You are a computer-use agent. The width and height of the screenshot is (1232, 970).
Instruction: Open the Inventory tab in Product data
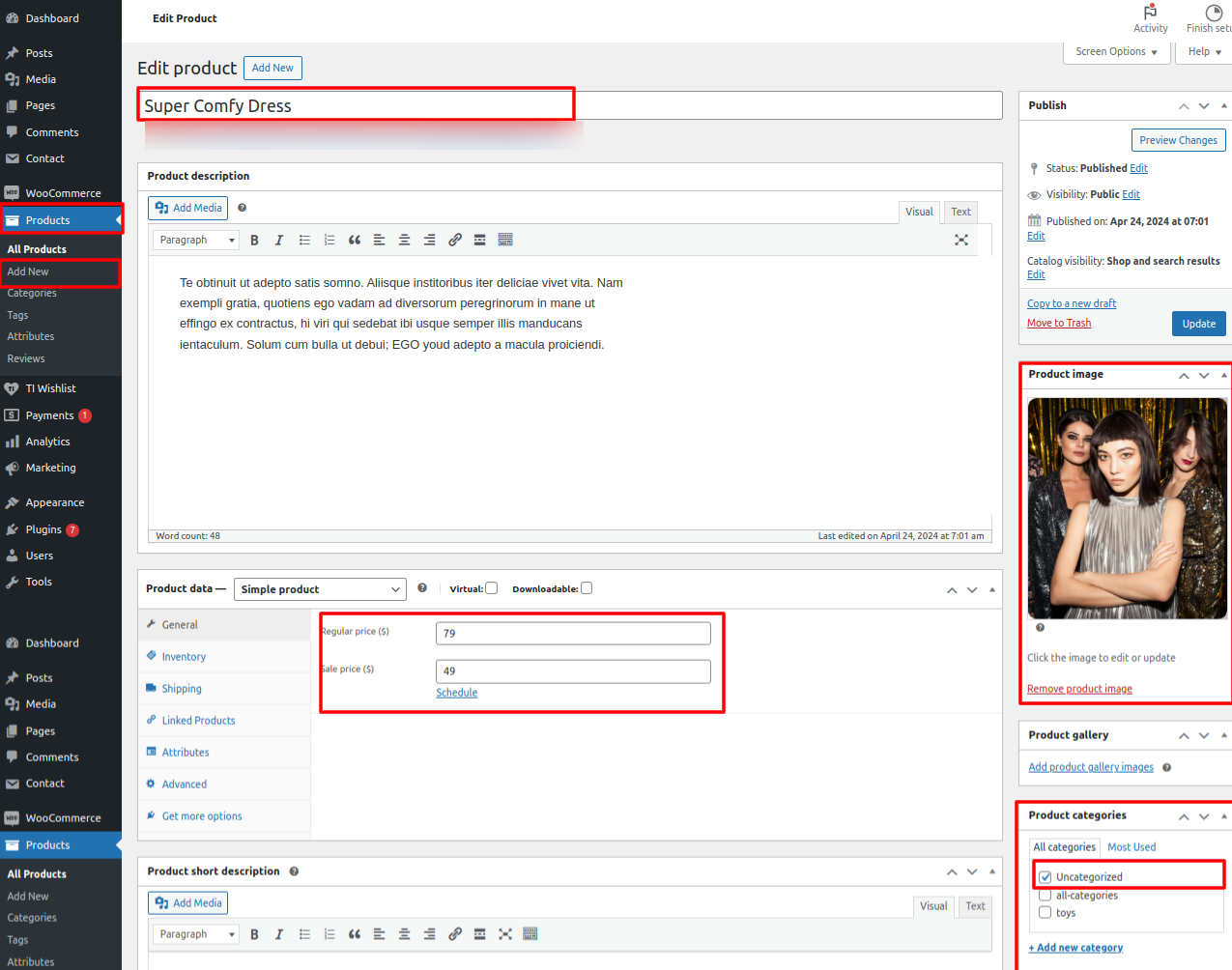184,657
